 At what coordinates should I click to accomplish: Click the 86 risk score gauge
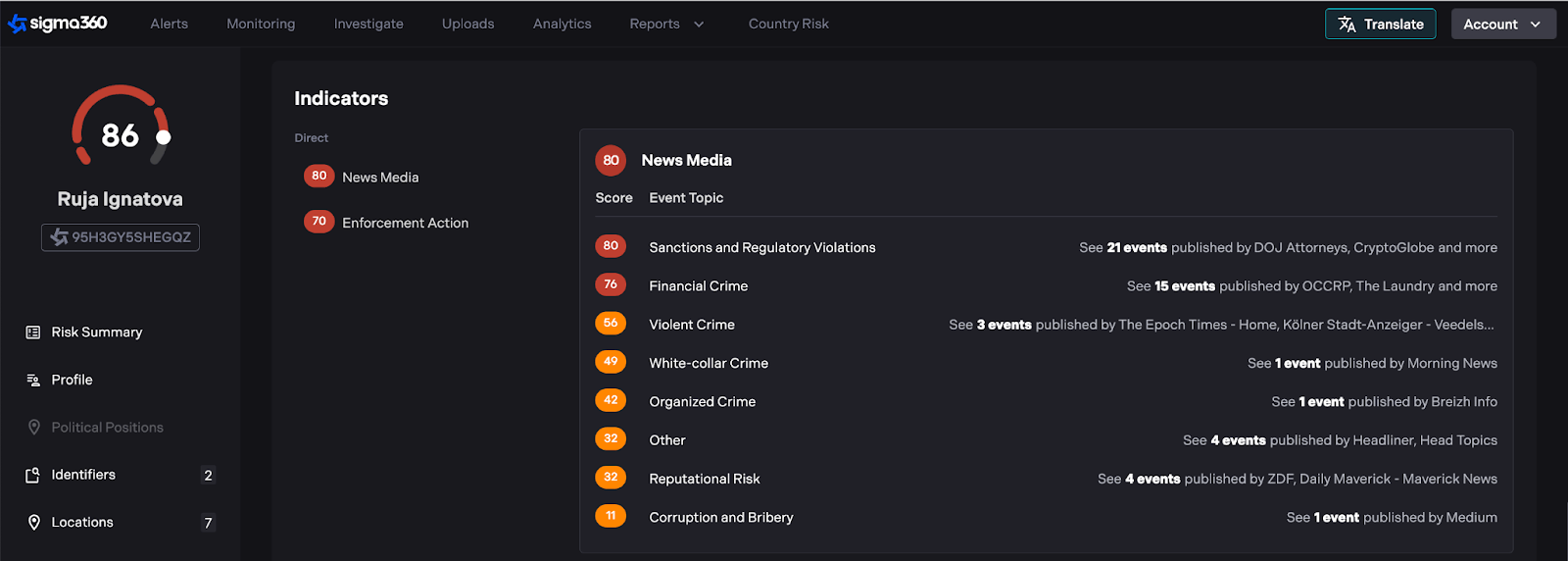pyautogui.click(x=121, y=133)
